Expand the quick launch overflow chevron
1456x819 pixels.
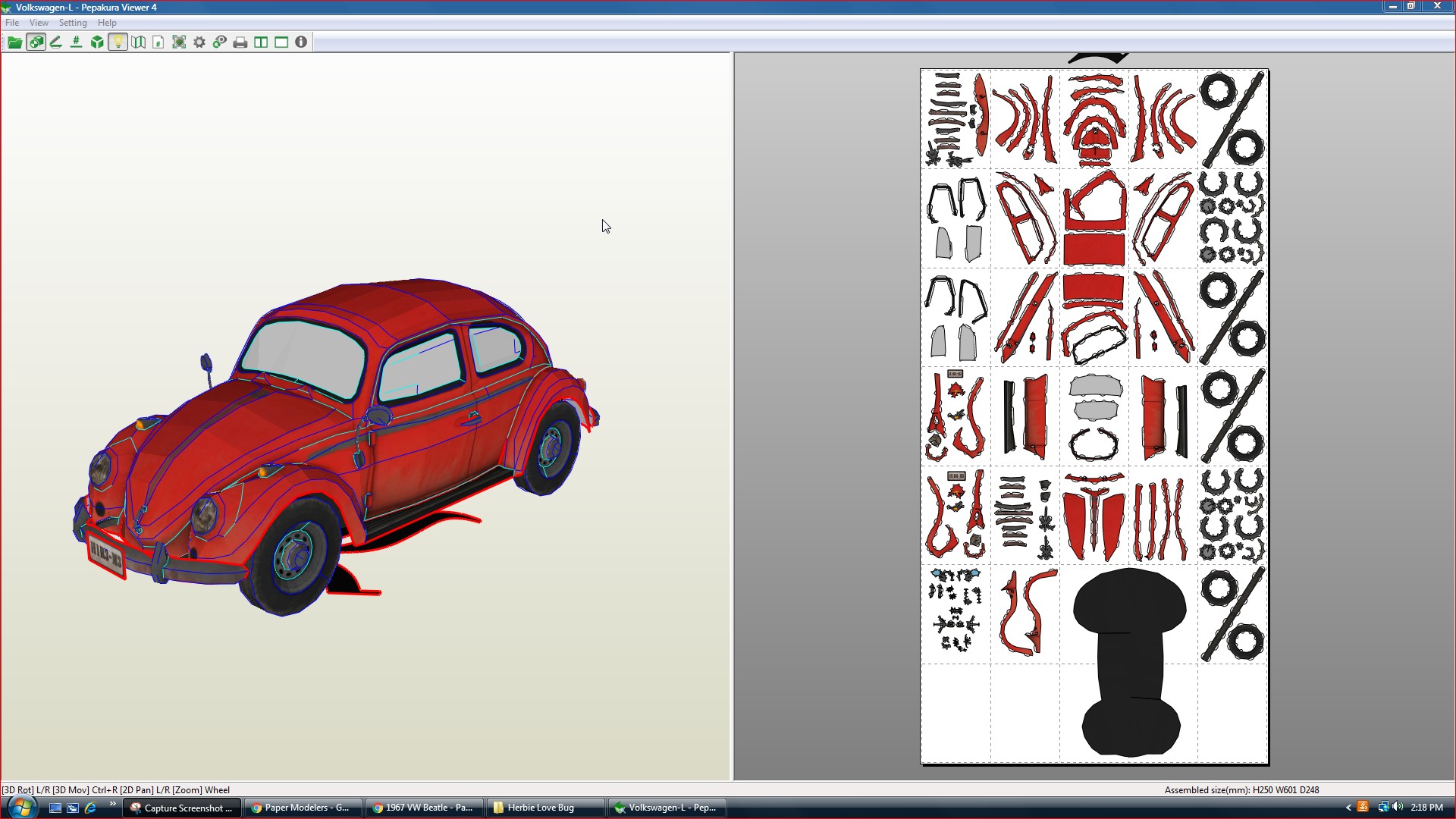point(113,804)
